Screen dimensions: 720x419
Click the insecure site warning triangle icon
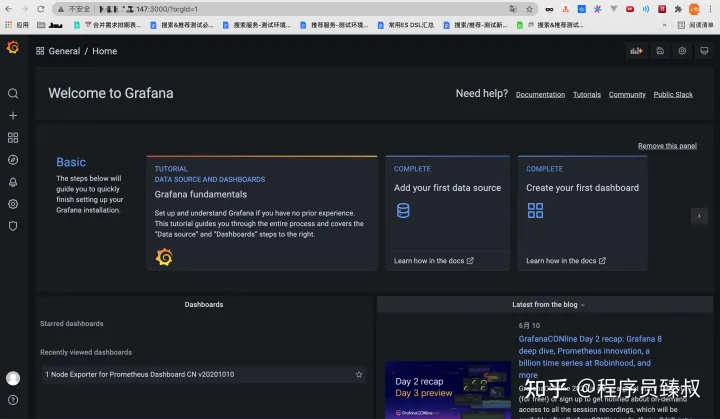[61, 9]
